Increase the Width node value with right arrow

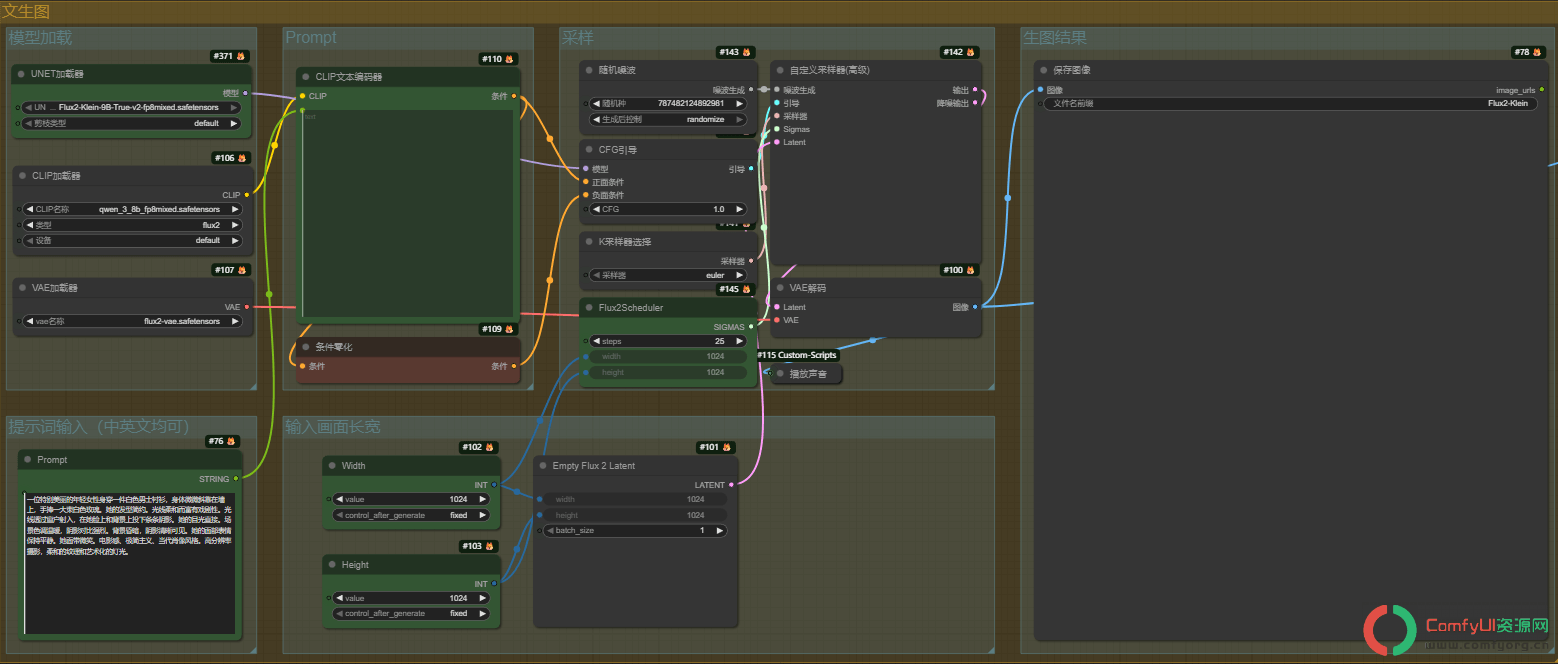[x=483, y=499]
